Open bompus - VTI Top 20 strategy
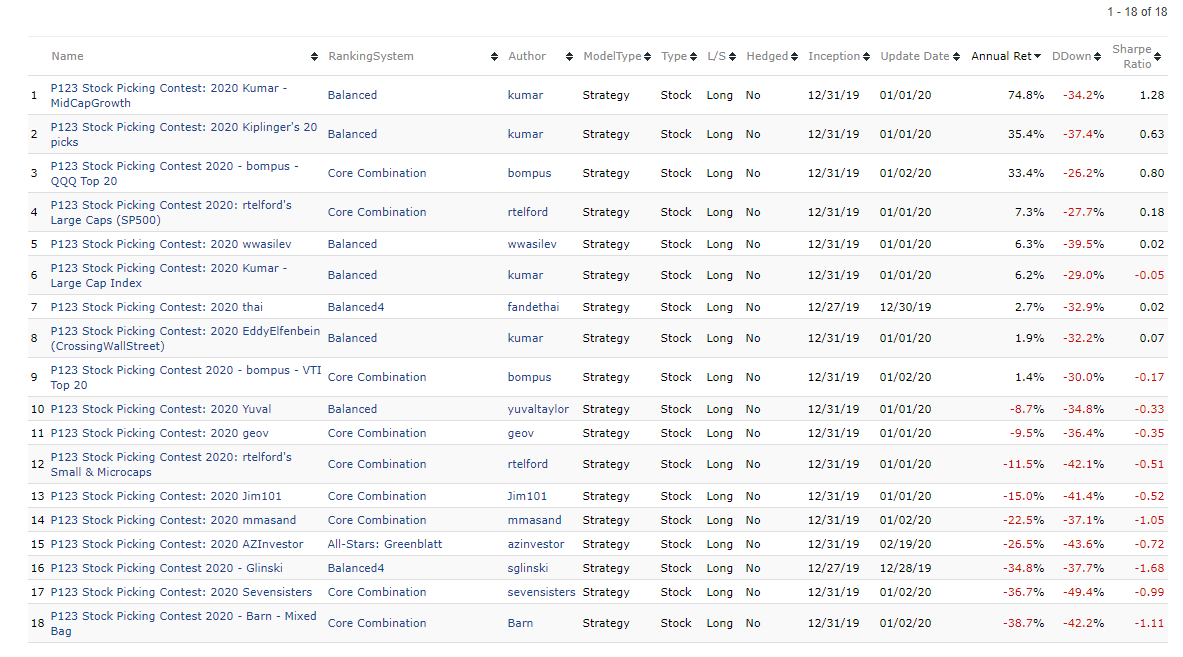Viewport: 1183px width, 657px height. click(x=186, y=377)
